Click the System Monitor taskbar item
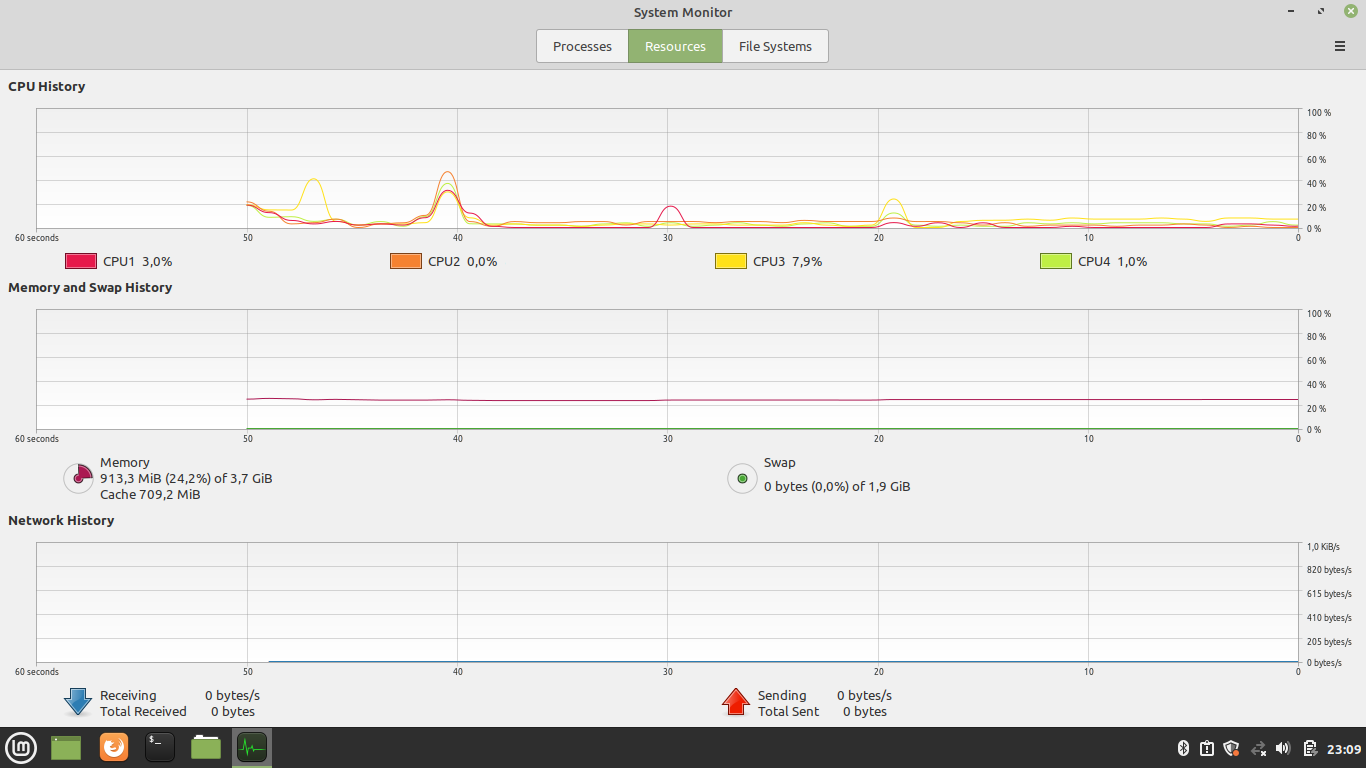This screenshot has width=1366, height=768. (x=252, y=747)
